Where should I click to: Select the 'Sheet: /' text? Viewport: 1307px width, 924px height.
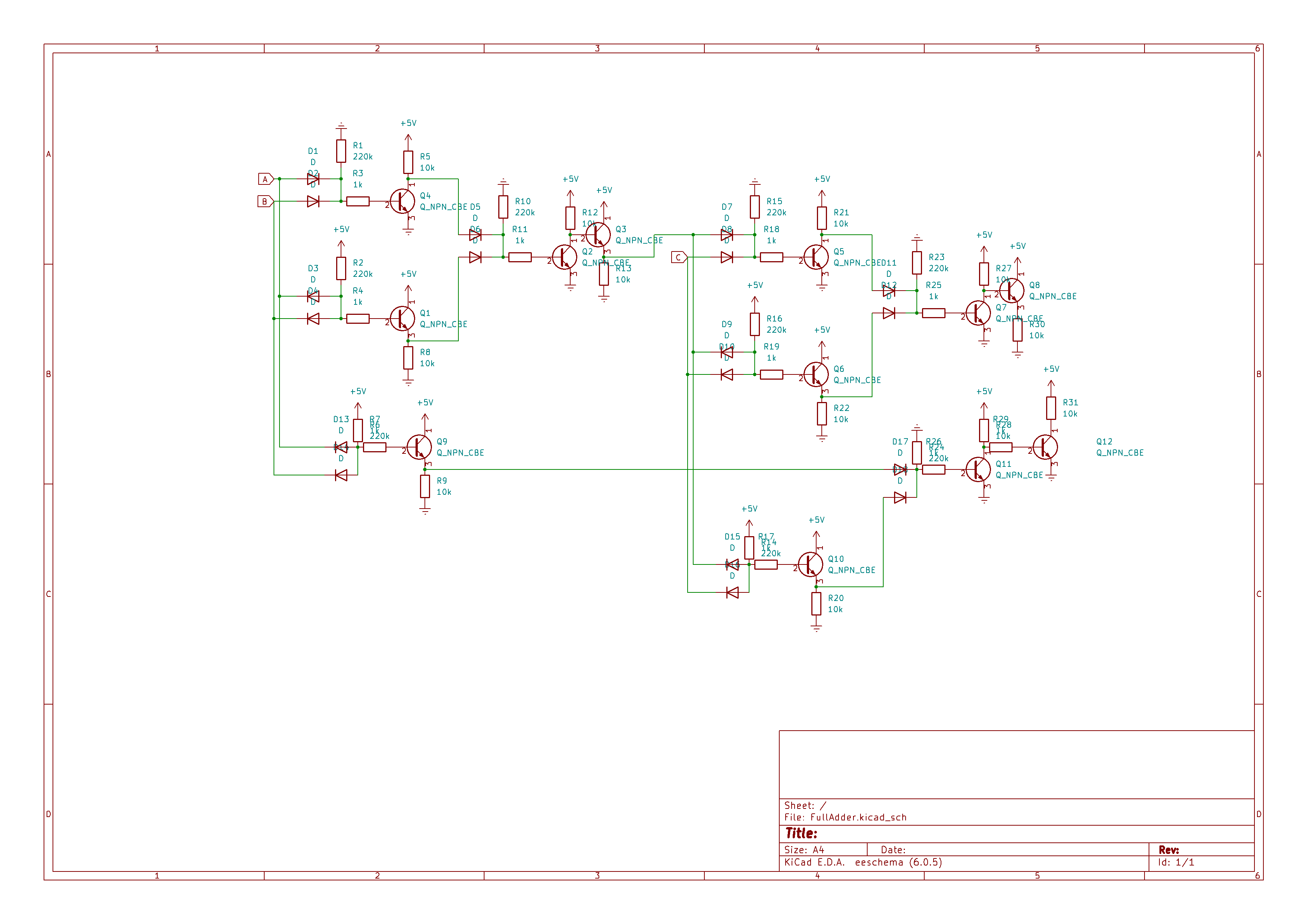805,805
